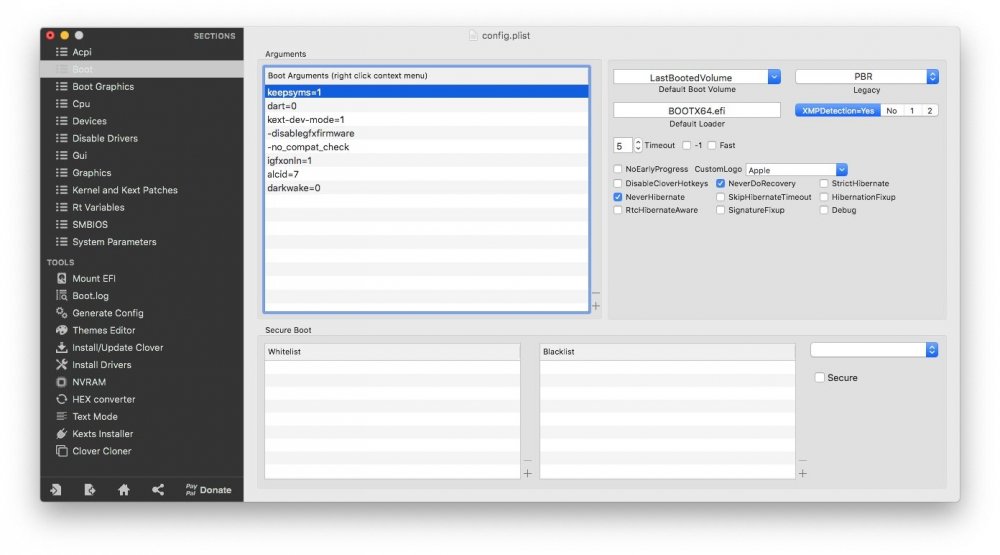Click the Generate Config gears icon
This screenshot has width=1000, height=555.
click(x=61, y=313)
